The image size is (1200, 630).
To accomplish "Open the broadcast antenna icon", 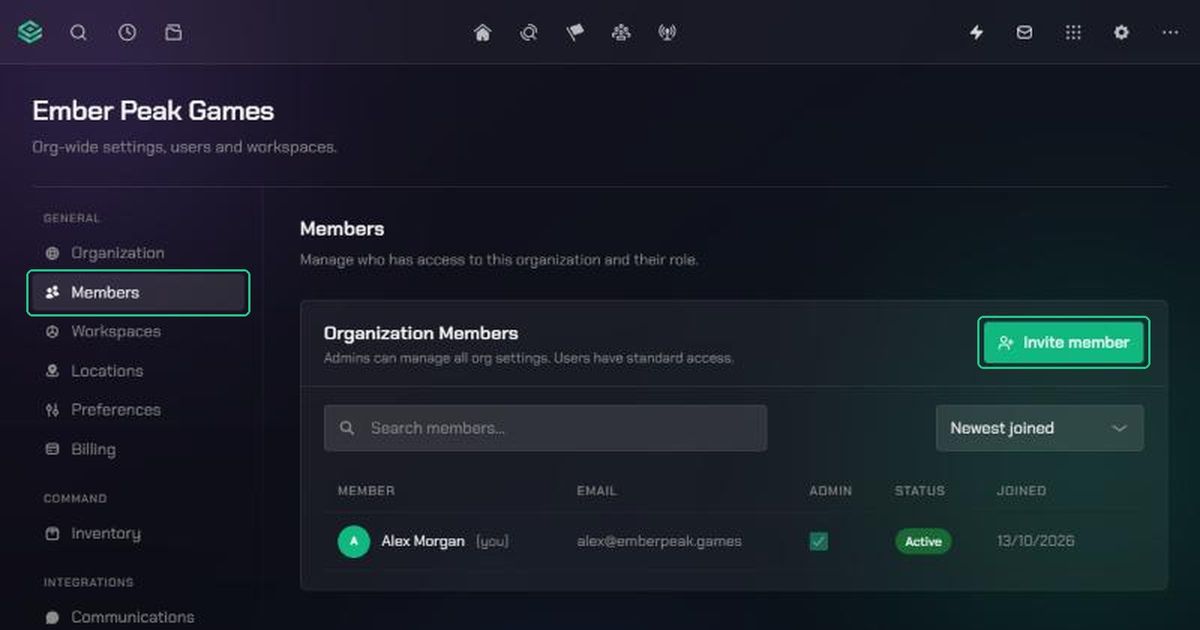I will (x=667, y=33).
